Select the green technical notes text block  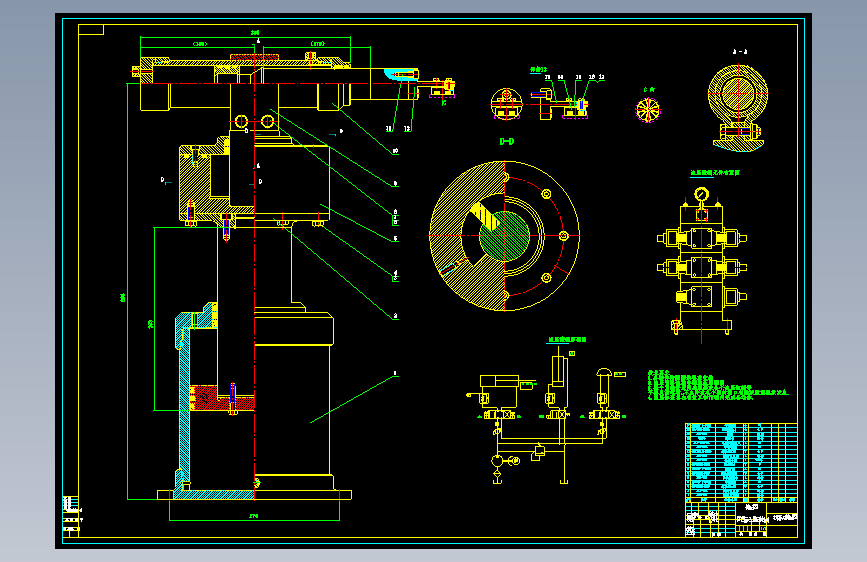click(x=717, y=386)
